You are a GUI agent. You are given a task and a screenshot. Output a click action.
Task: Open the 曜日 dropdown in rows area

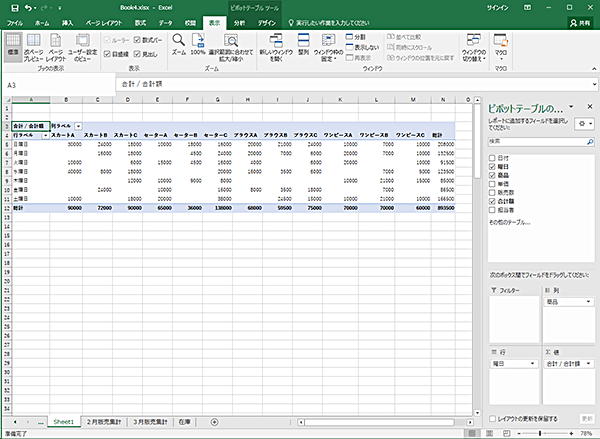click(x=532, y=364)
